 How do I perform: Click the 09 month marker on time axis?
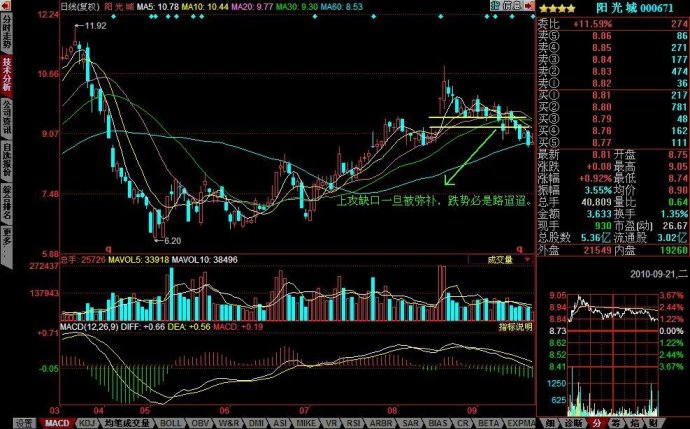pos(472,411)
